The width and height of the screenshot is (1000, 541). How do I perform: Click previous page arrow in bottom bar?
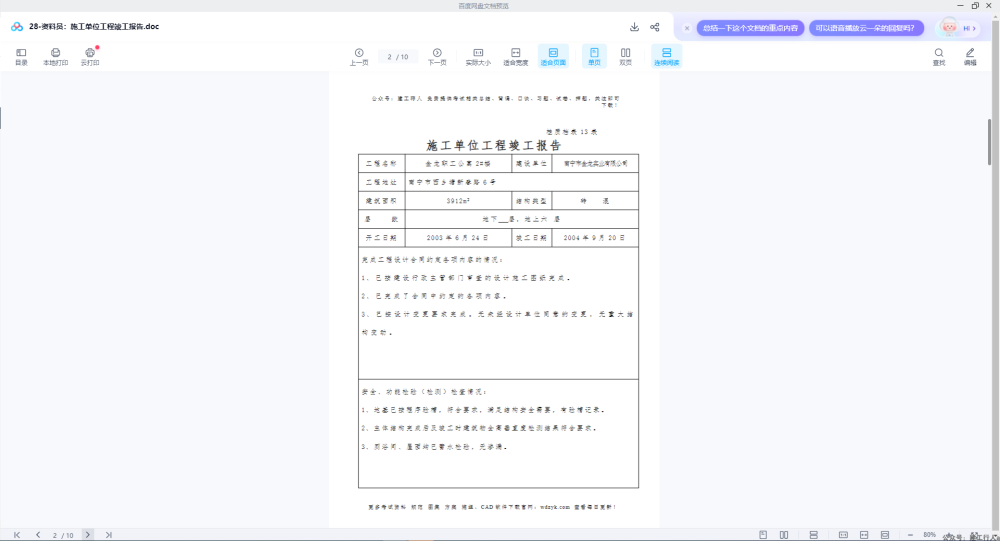38,535
